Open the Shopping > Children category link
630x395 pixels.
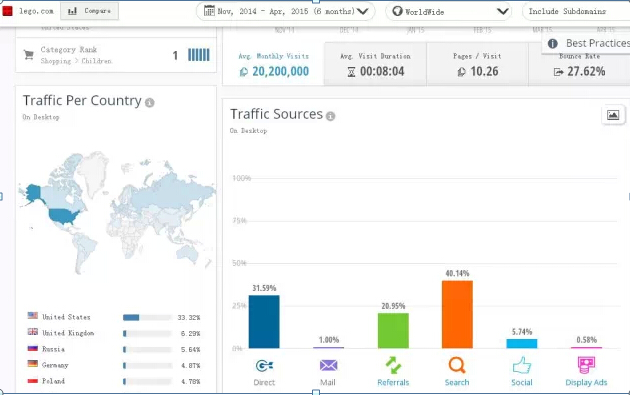point(76,61)
